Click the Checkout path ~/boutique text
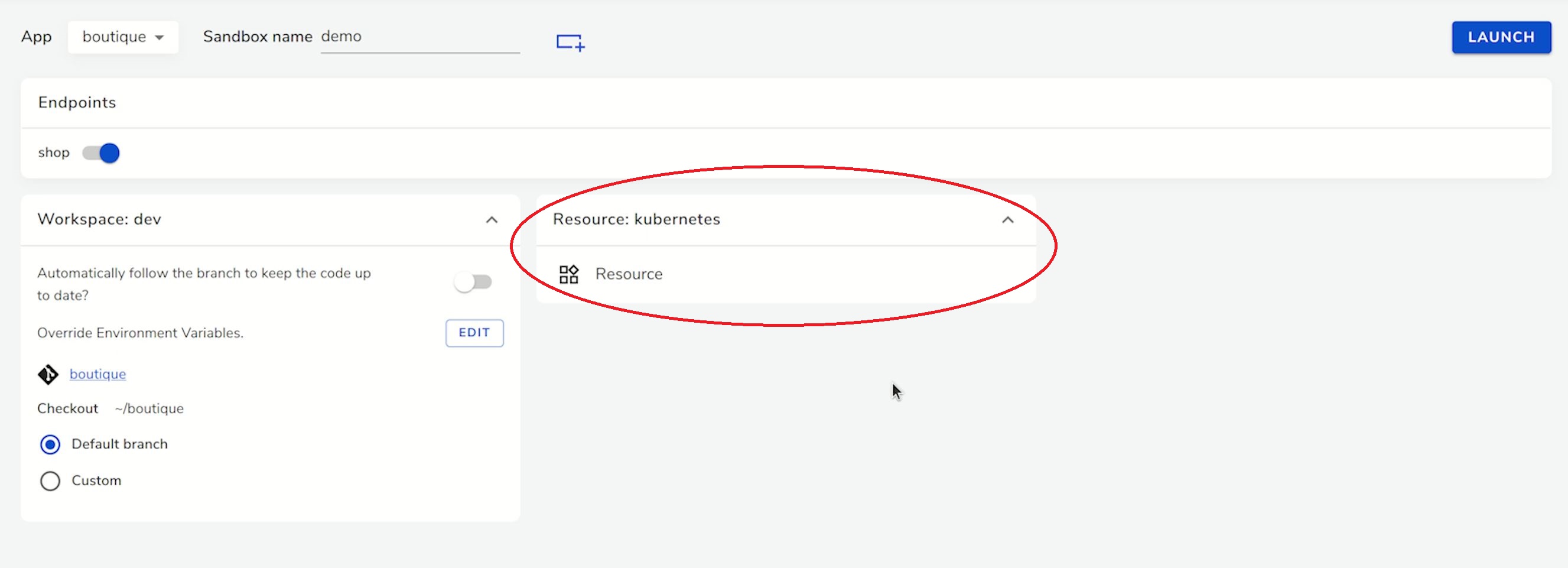 [x=149, y=408]
